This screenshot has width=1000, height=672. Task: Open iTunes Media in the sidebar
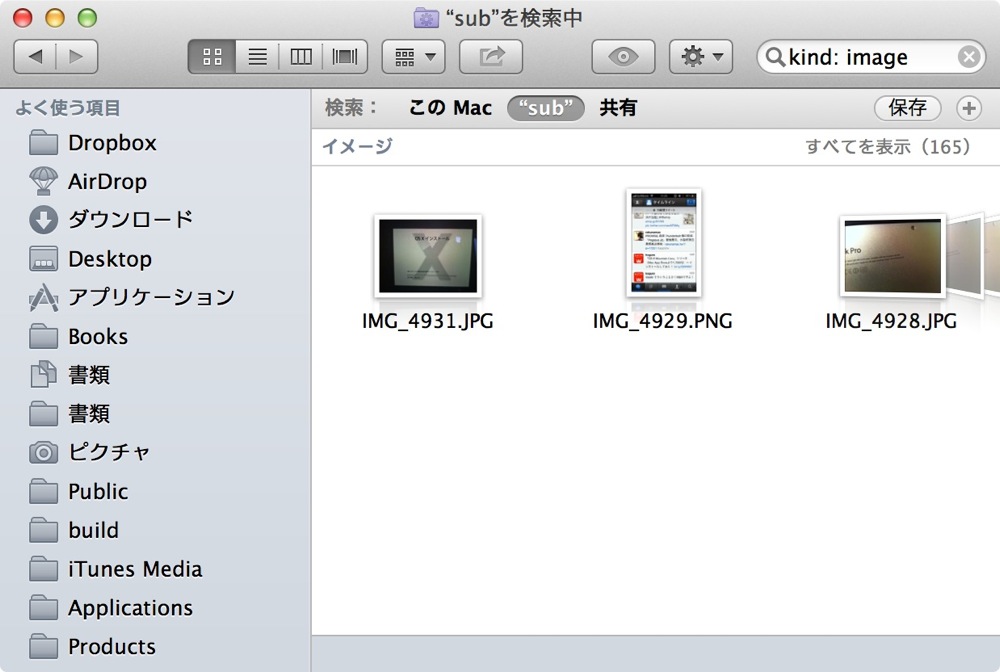(x=156, y=569)
